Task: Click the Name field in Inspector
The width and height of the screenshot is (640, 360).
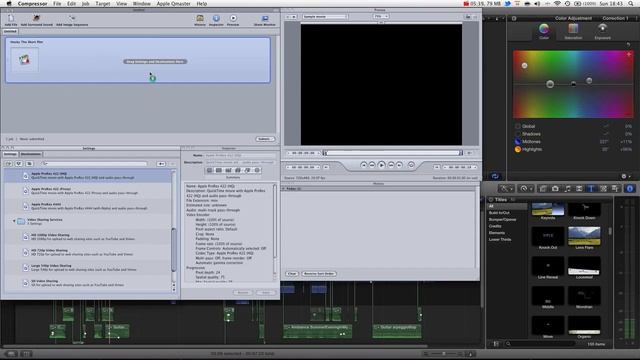Action: point(240,156)
